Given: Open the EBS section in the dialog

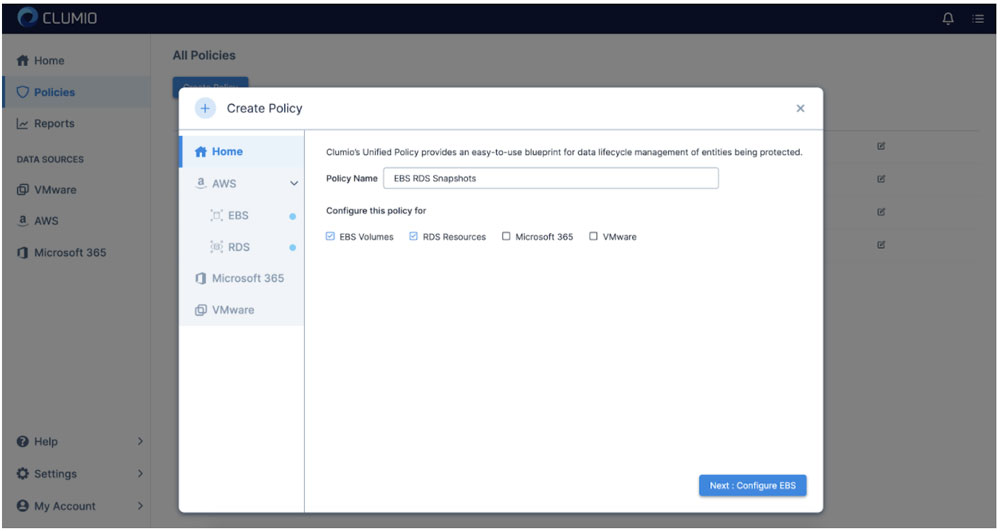Looking at the screenshot, I should 242,215.
